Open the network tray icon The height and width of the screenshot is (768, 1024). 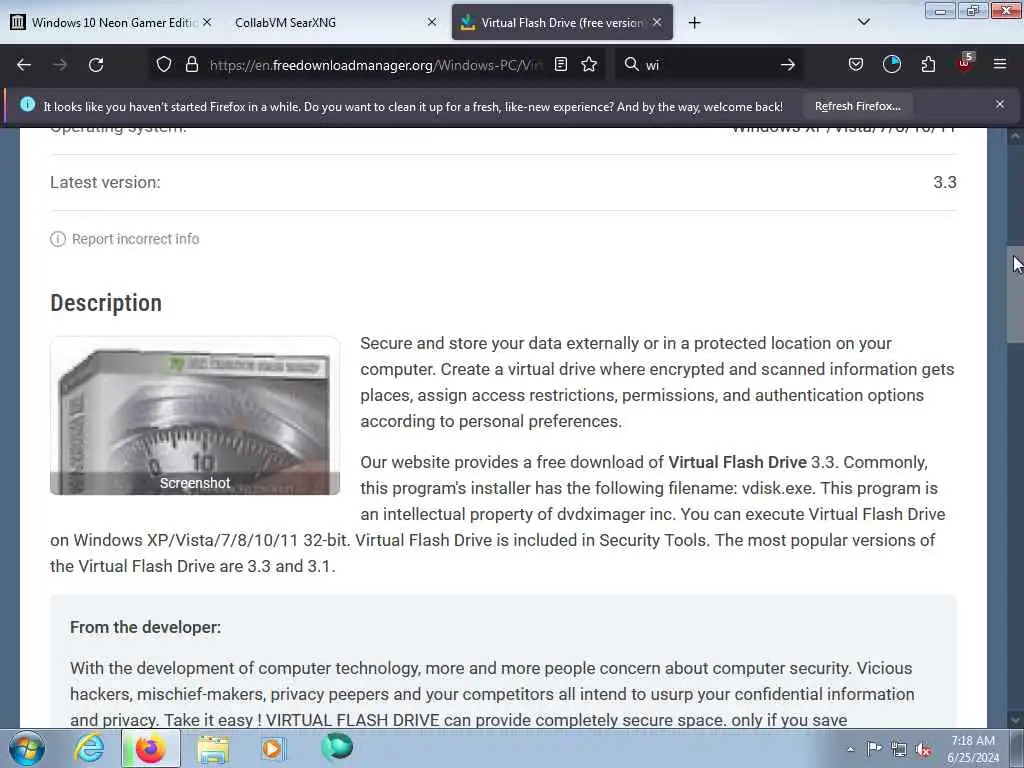(899, 749)
